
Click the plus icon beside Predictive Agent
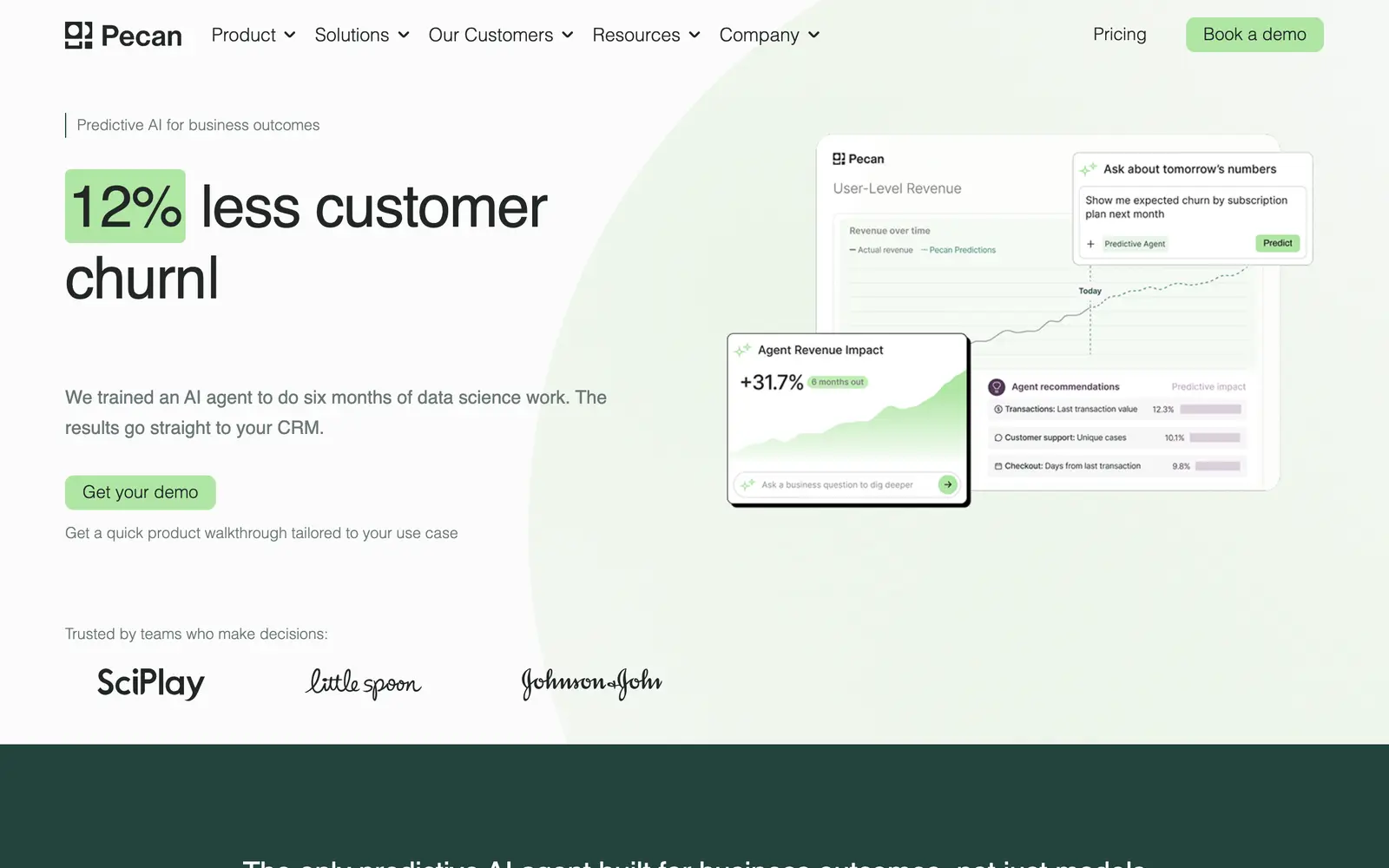(1090, 244)
